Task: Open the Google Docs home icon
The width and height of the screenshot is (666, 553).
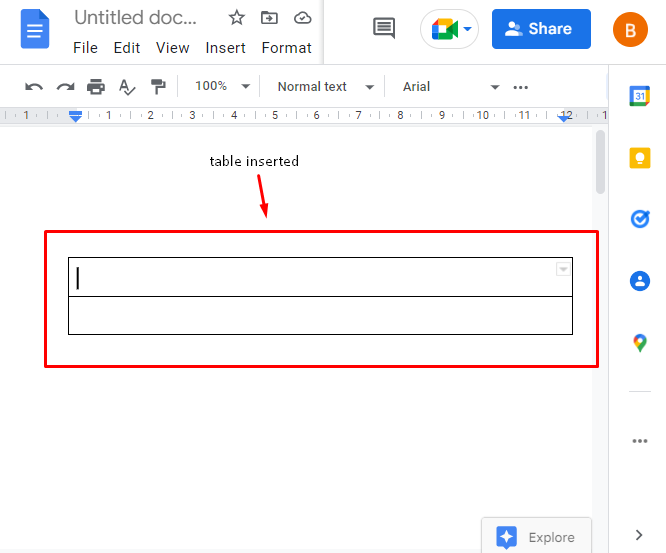Action: pos(35,29)
